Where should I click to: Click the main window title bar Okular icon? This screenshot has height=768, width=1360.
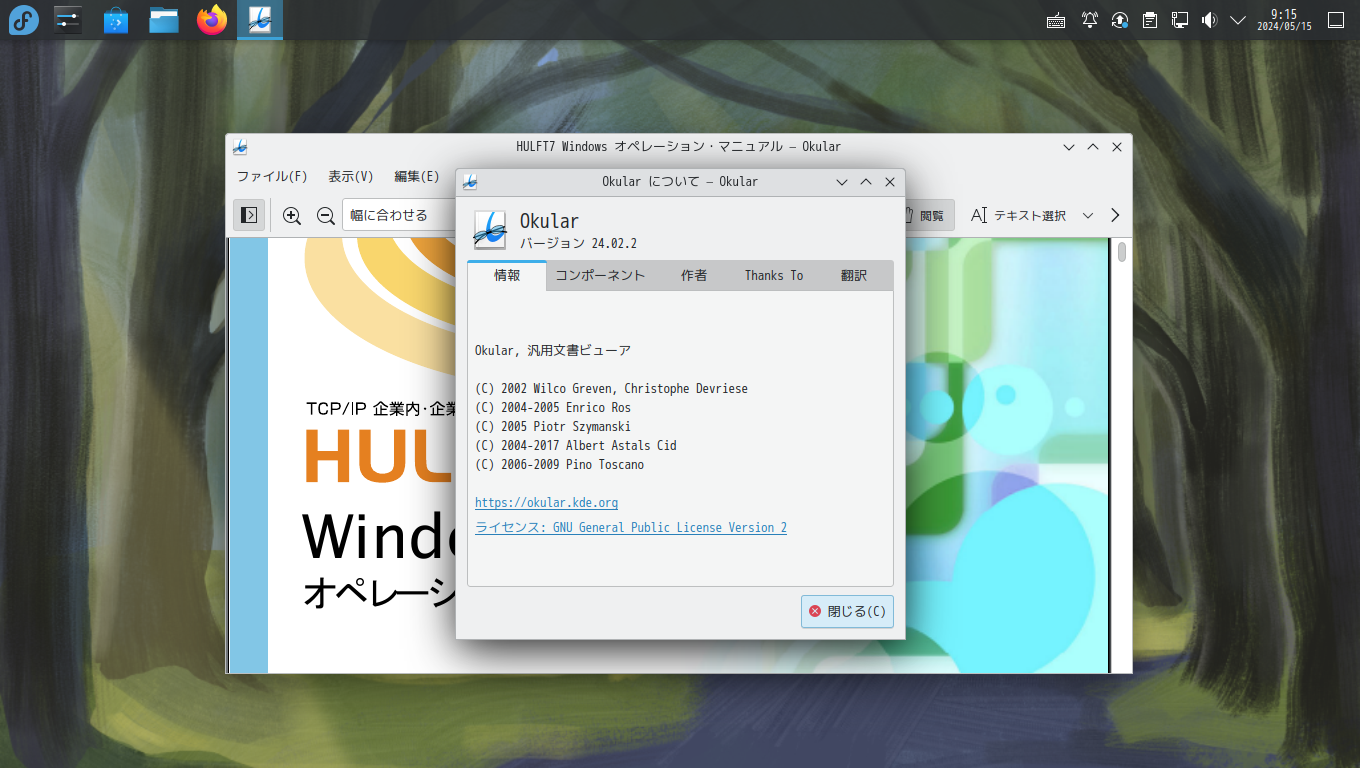pos(240,147)
